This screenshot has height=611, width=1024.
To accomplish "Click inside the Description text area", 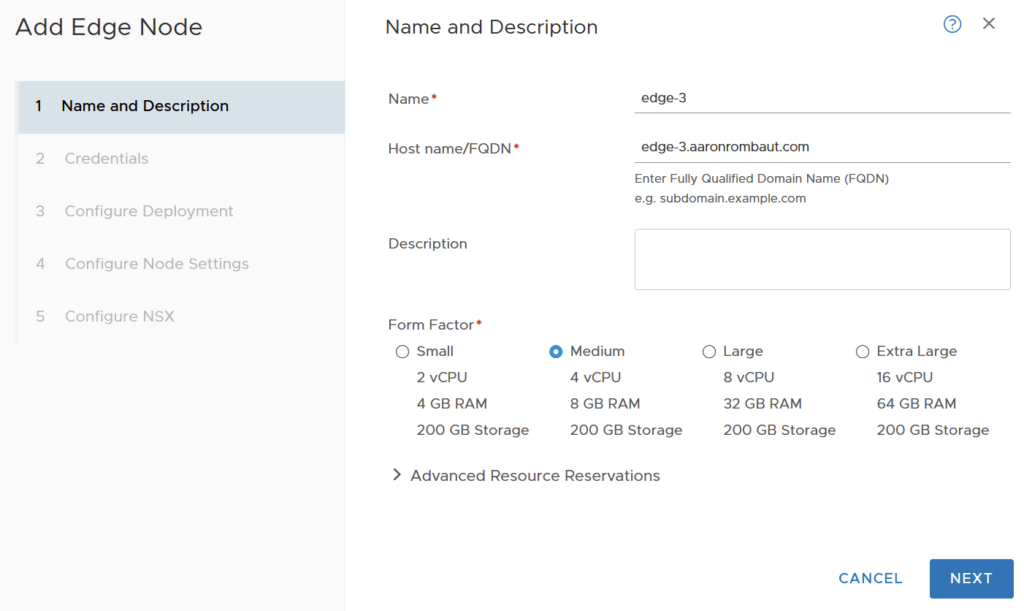I will pyautogui.click(x=822, y=259).
